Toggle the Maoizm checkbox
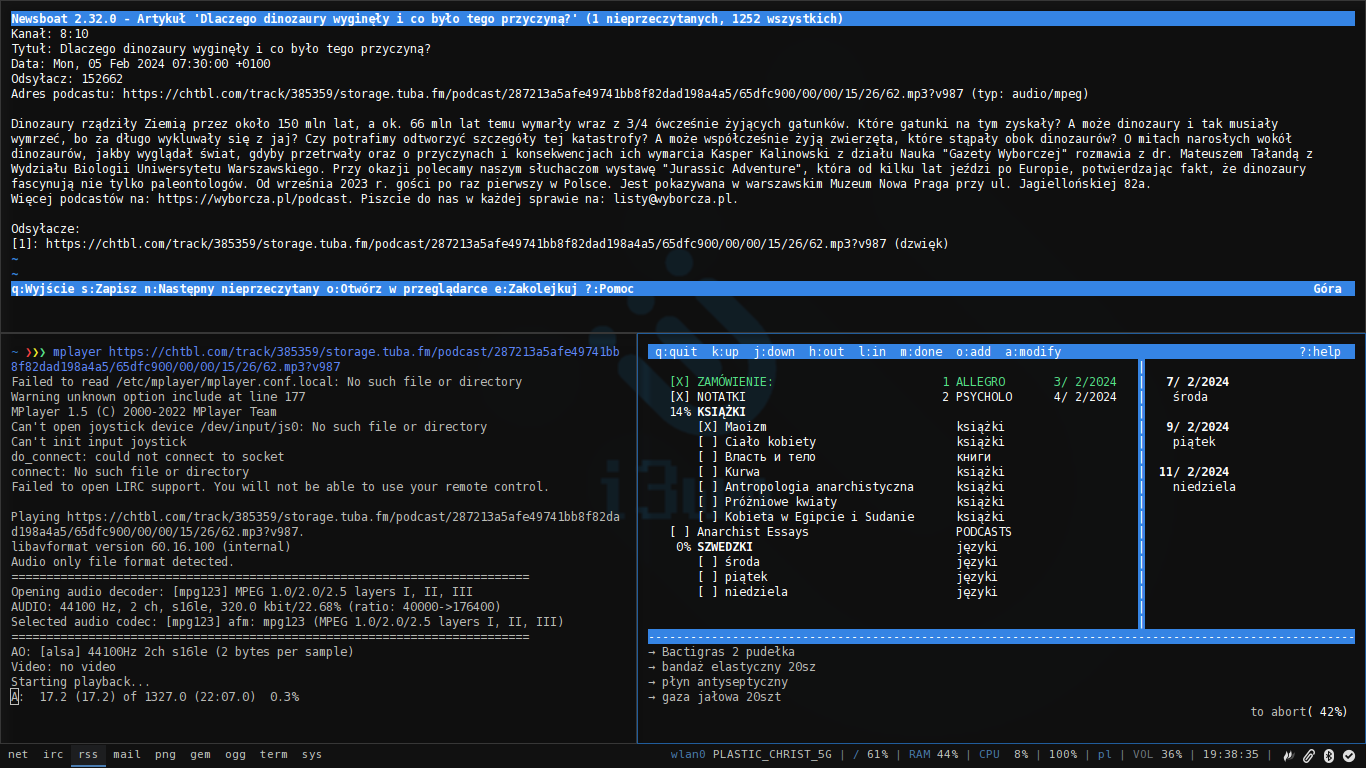The width and height of the screenshot is (1366, 768). [x=708, y=427]
